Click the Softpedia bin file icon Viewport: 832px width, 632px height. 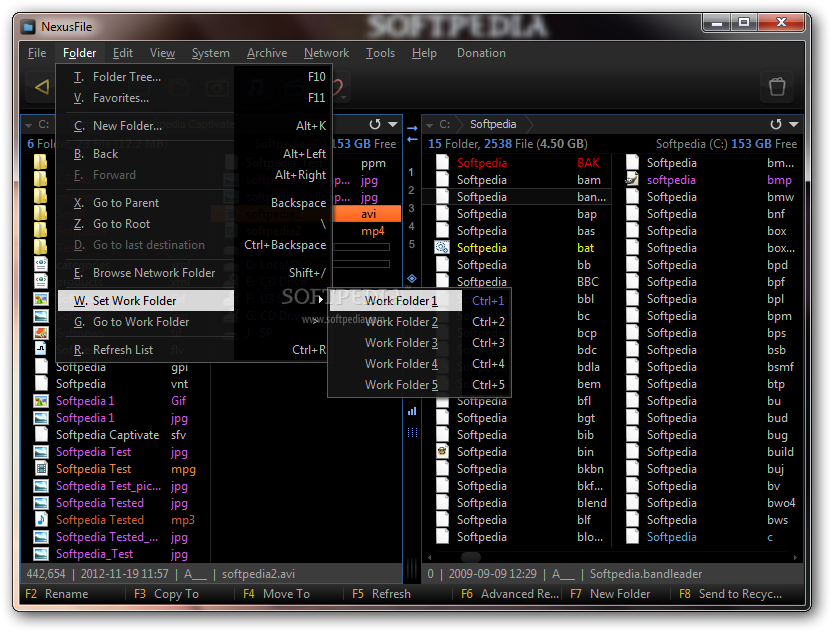(442, 452)
